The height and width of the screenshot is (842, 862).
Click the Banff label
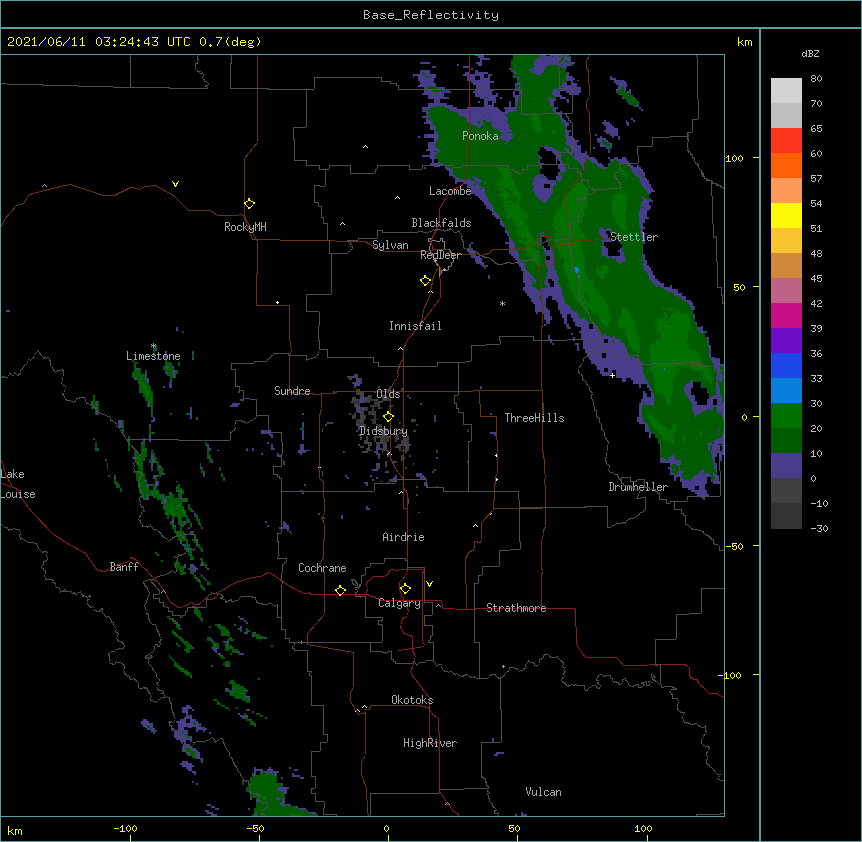tap(124, 567)
